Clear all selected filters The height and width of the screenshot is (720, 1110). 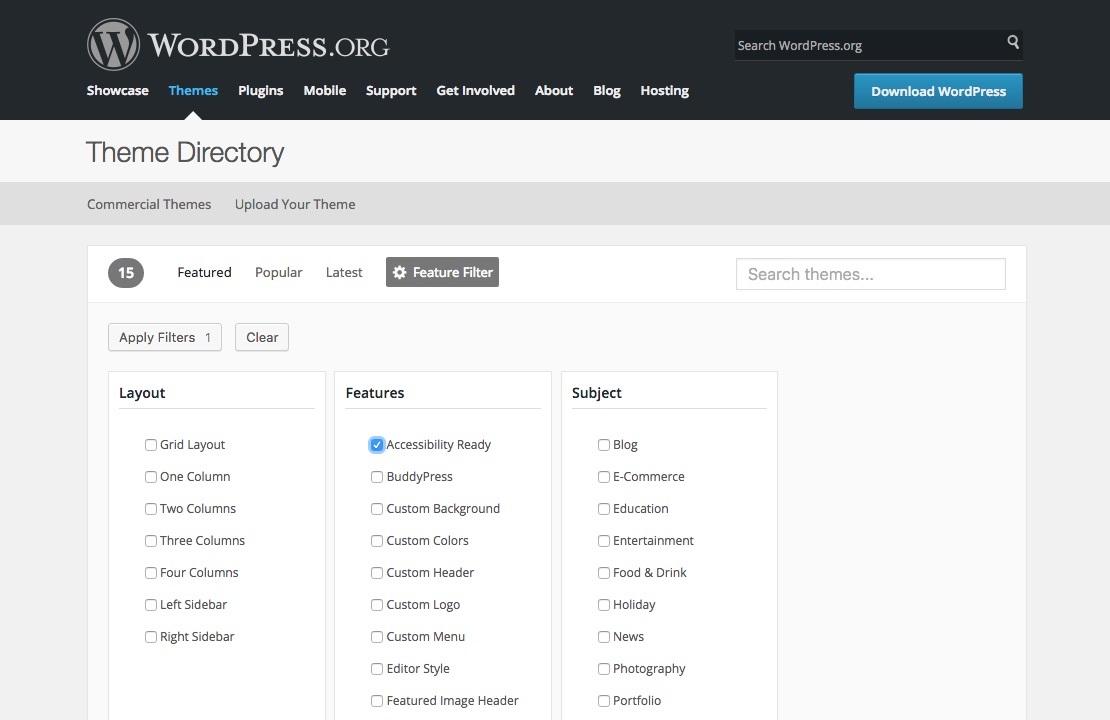[262, 337]
